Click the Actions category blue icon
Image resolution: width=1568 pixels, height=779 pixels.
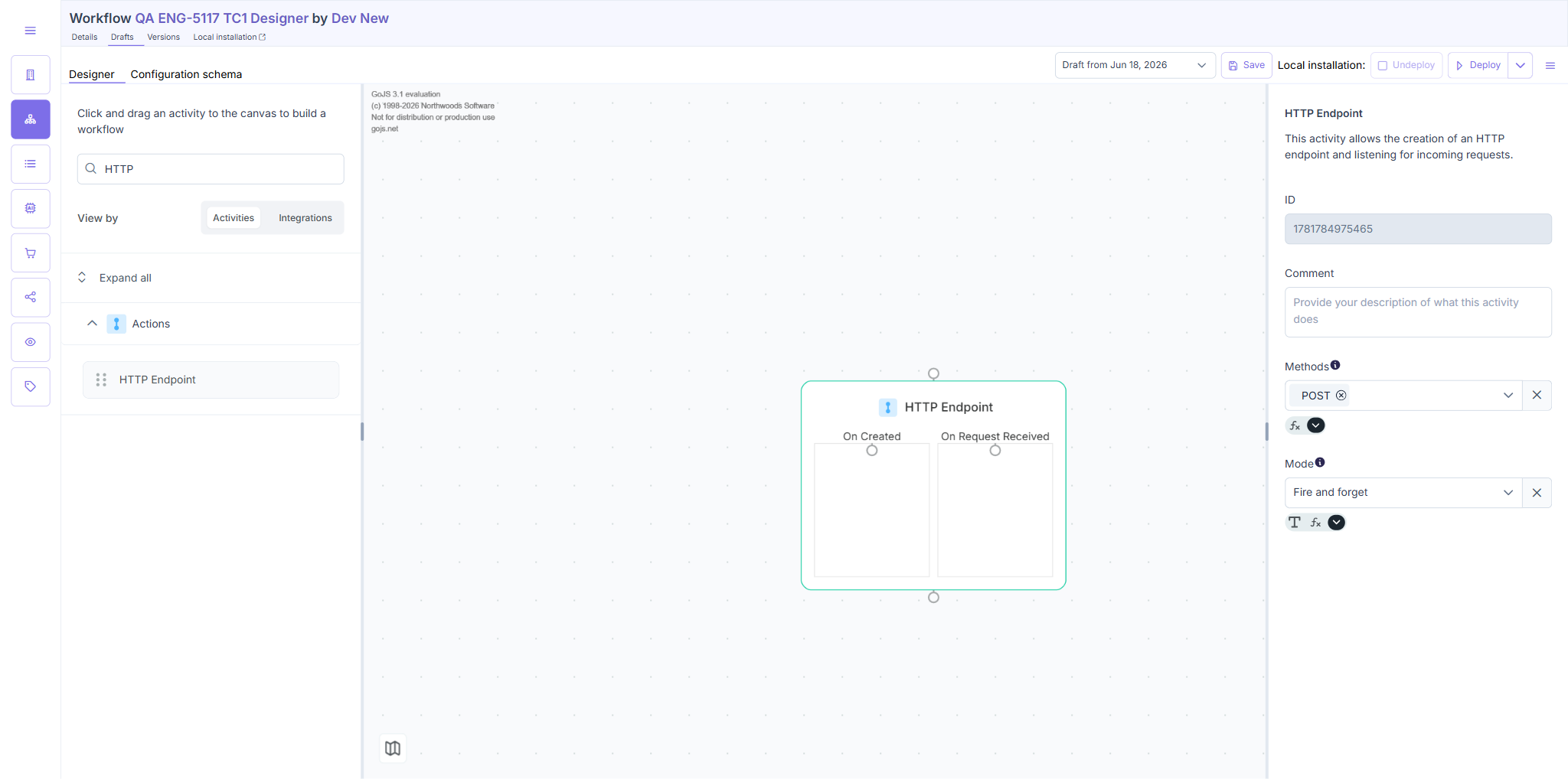pos(116,324)
